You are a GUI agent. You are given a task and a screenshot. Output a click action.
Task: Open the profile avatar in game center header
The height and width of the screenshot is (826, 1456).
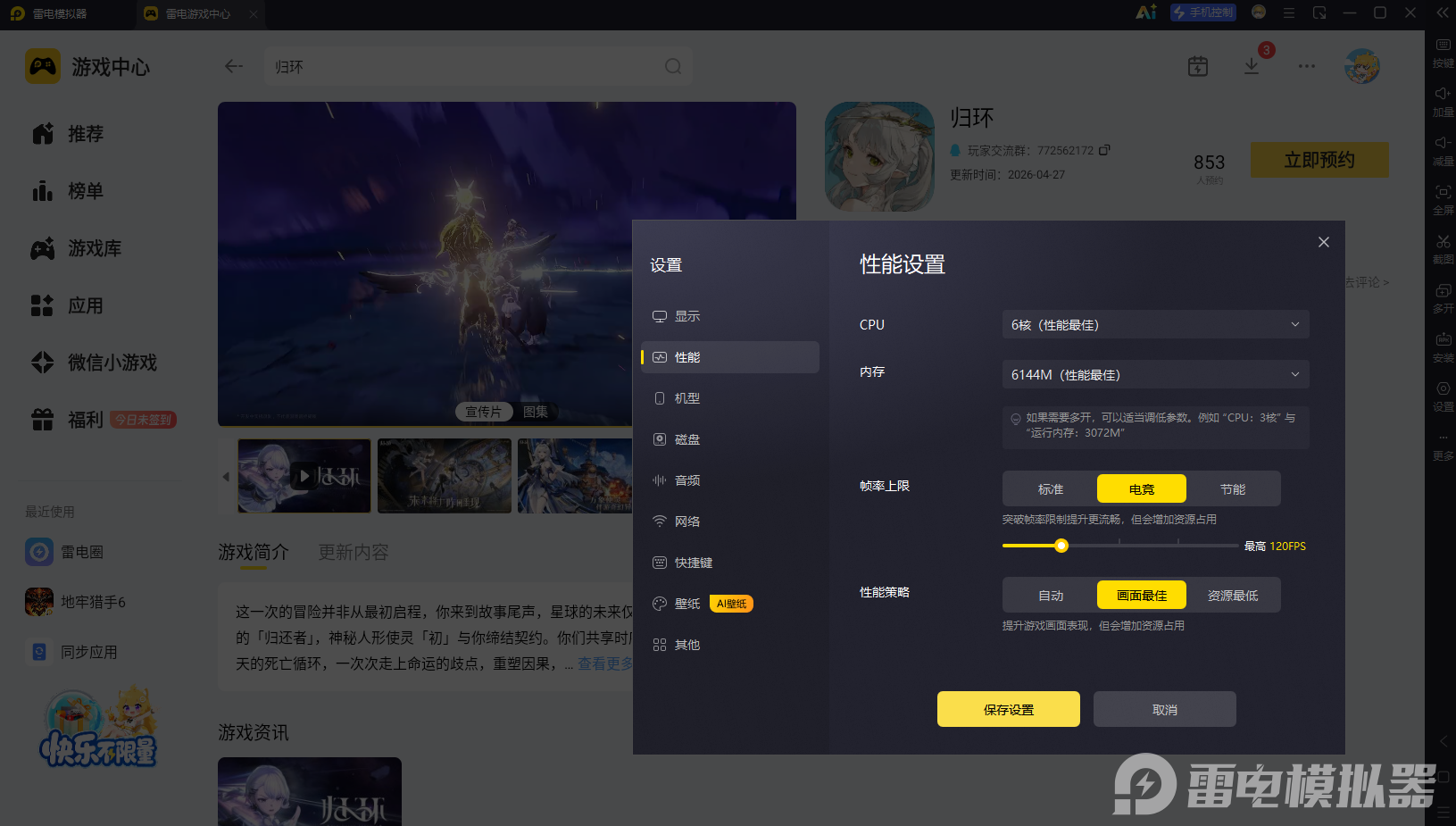pyautogui.click(x=1362, y=66)
